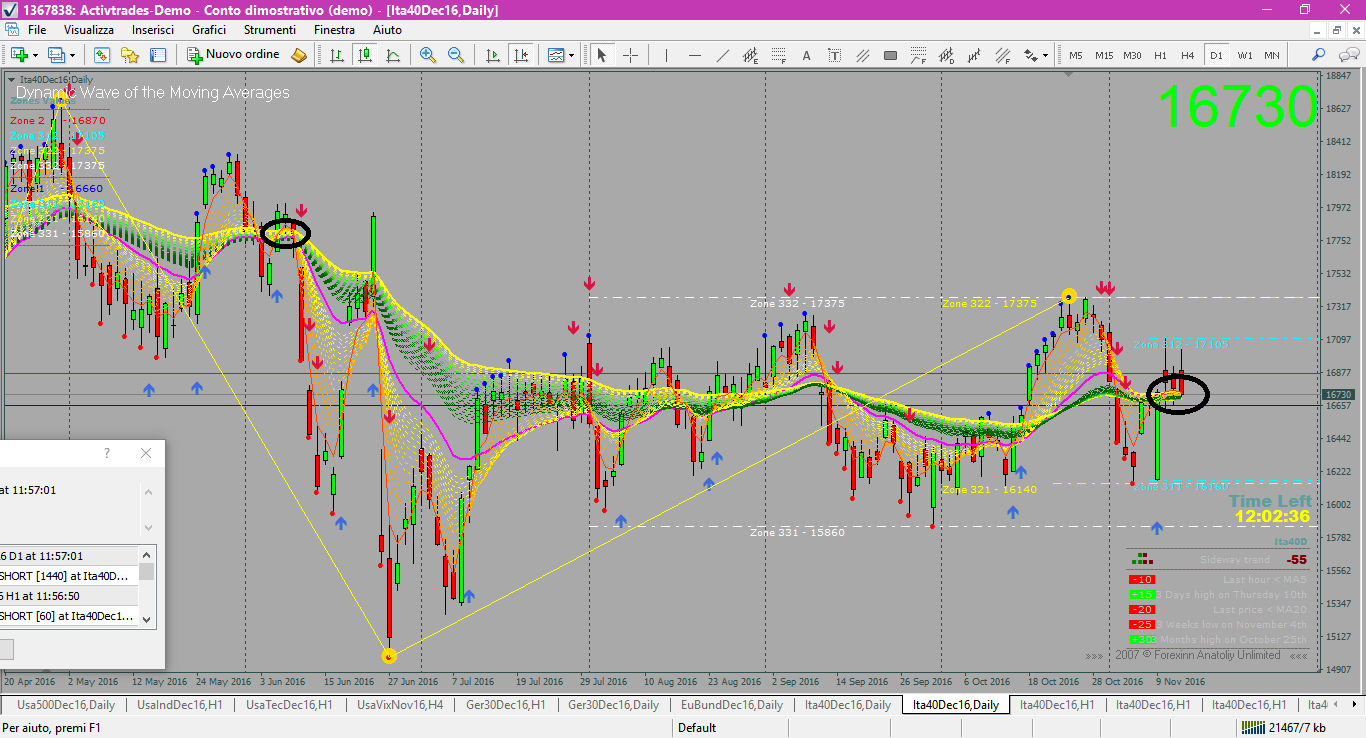The height and width of the screenshot is (738, 1366).
Task: Select the Fibonacci retracement tool
Action: [779, 55]
